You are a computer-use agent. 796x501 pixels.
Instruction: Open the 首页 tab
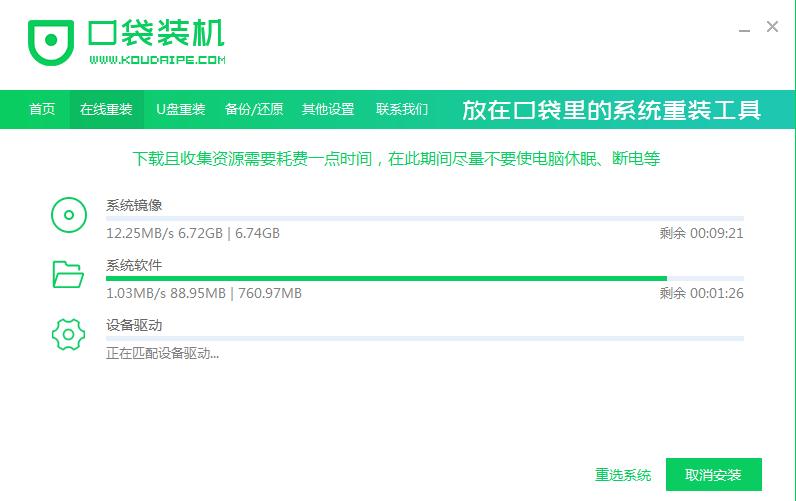click(42, 109)
